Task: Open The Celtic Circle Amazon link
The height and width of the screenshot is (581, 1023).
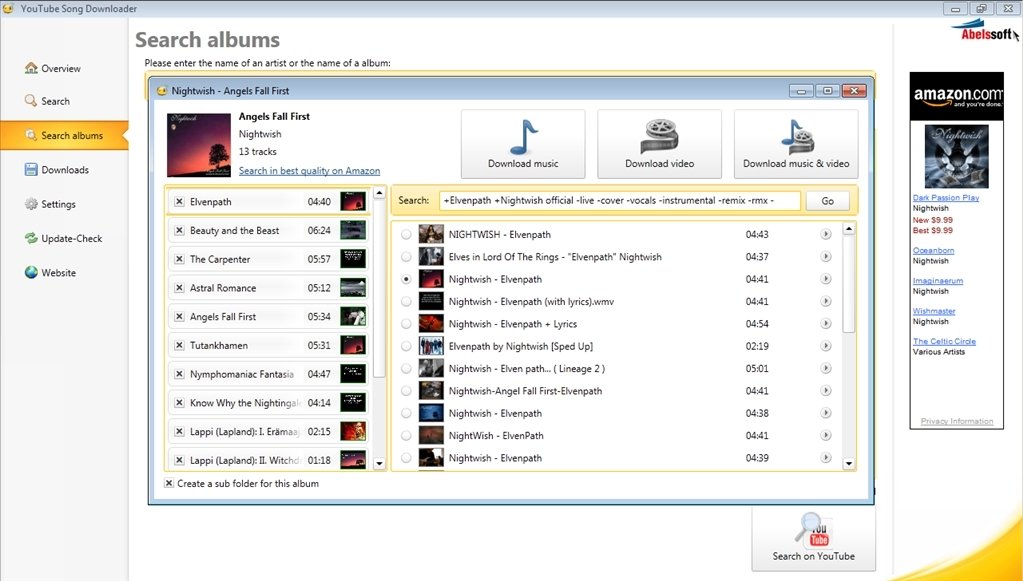Action: [x=944, y=341]
